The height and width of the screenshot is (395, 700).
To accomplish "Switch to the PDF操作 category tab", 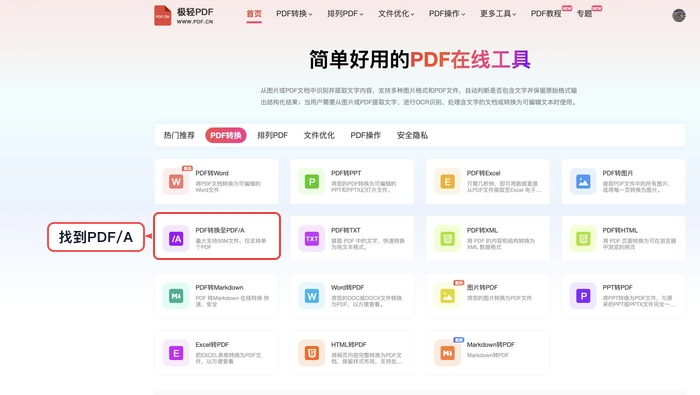I will 366,135.
